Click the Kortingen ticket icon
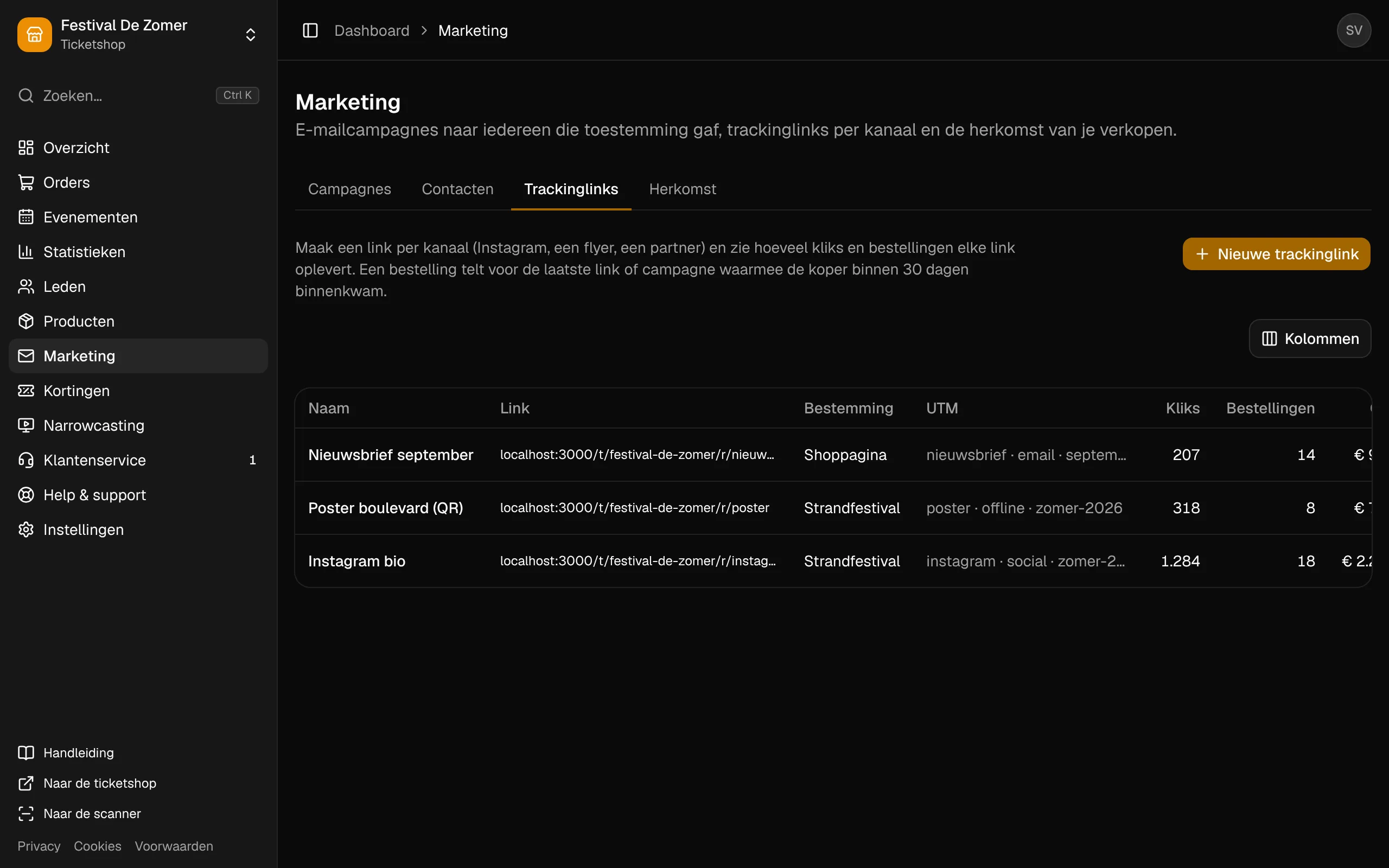 tap(26, 391)
